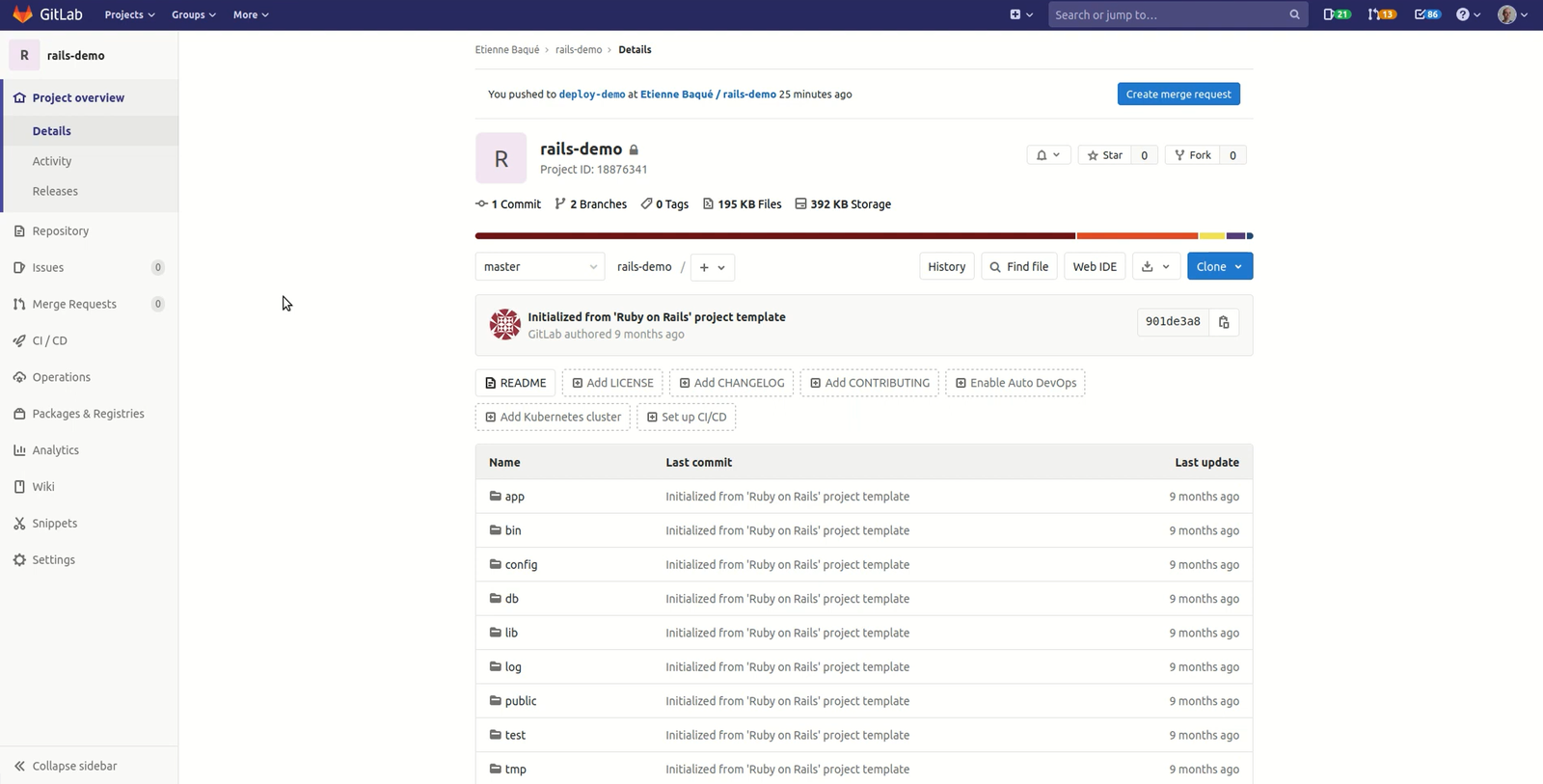Expand the master branch selector
The image size is (1543, 784).
(539, 267)
